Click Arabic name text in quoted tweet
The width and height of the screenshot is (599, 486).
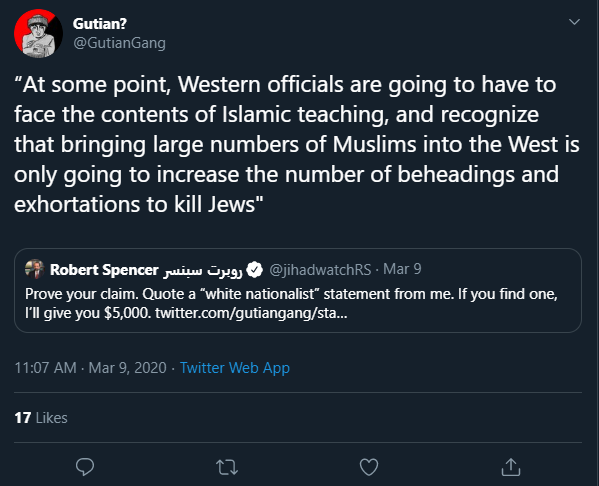[203, 271]
